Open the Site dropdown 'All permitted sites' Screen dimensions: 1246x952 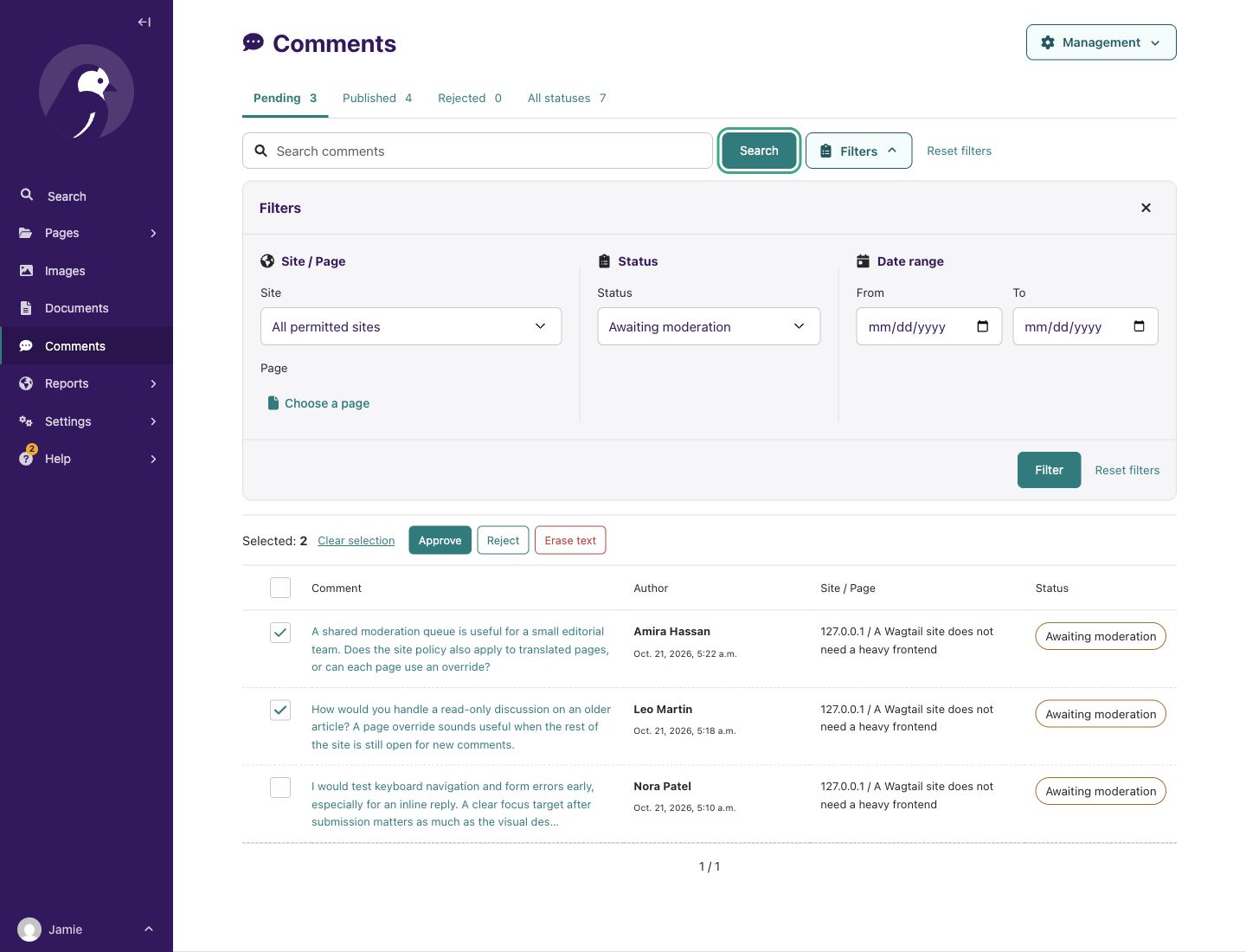(411, 326)
